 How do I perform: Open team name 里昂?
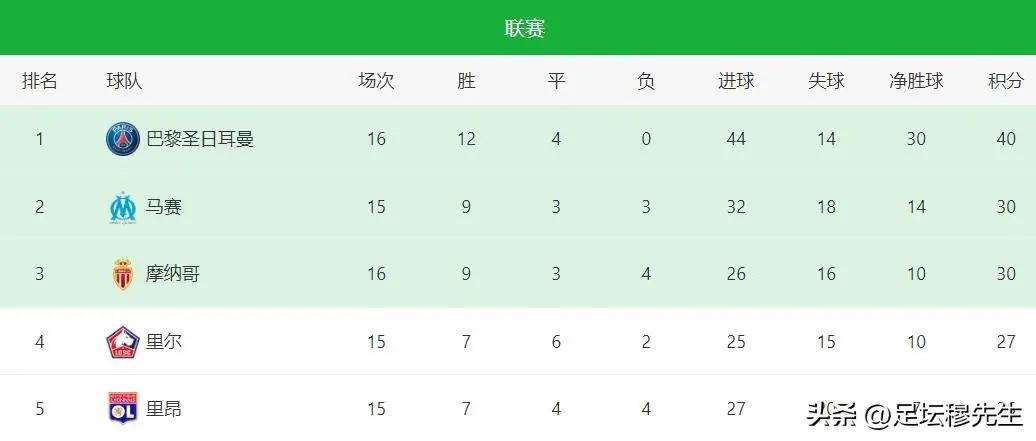click(164, 409)
